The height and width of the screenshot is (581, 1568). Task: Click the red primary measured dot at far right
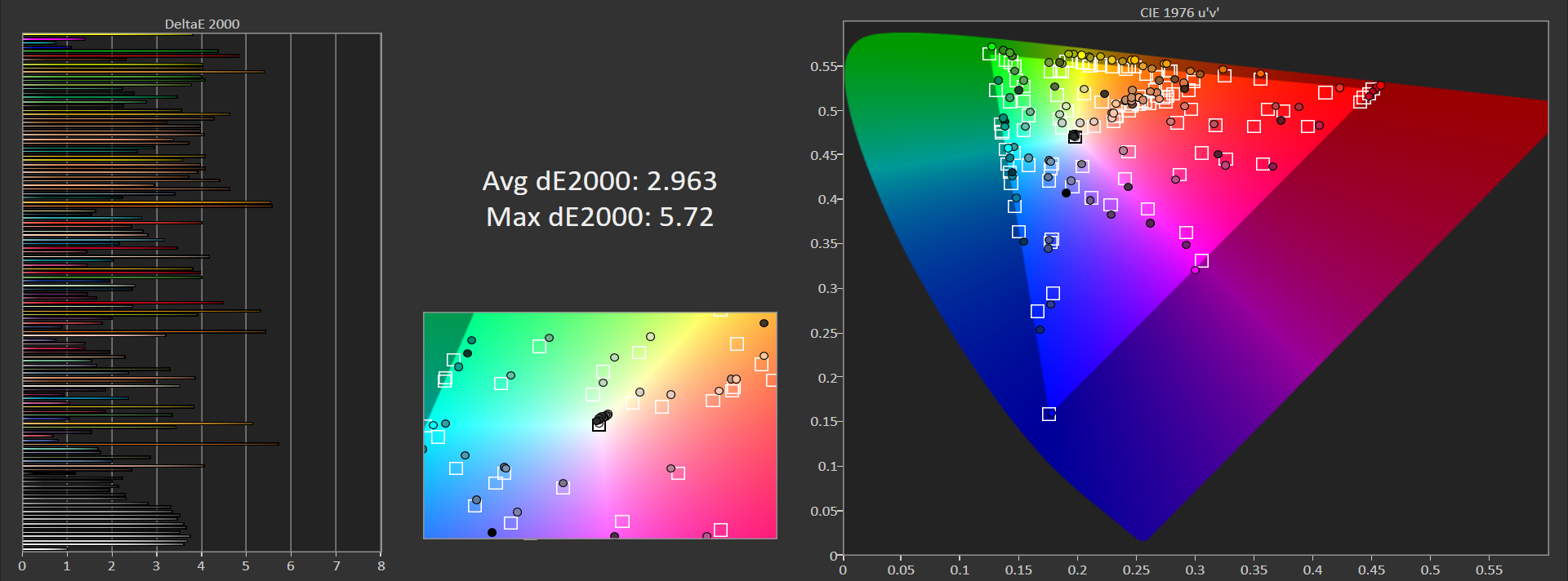(x=1380, y=86)
